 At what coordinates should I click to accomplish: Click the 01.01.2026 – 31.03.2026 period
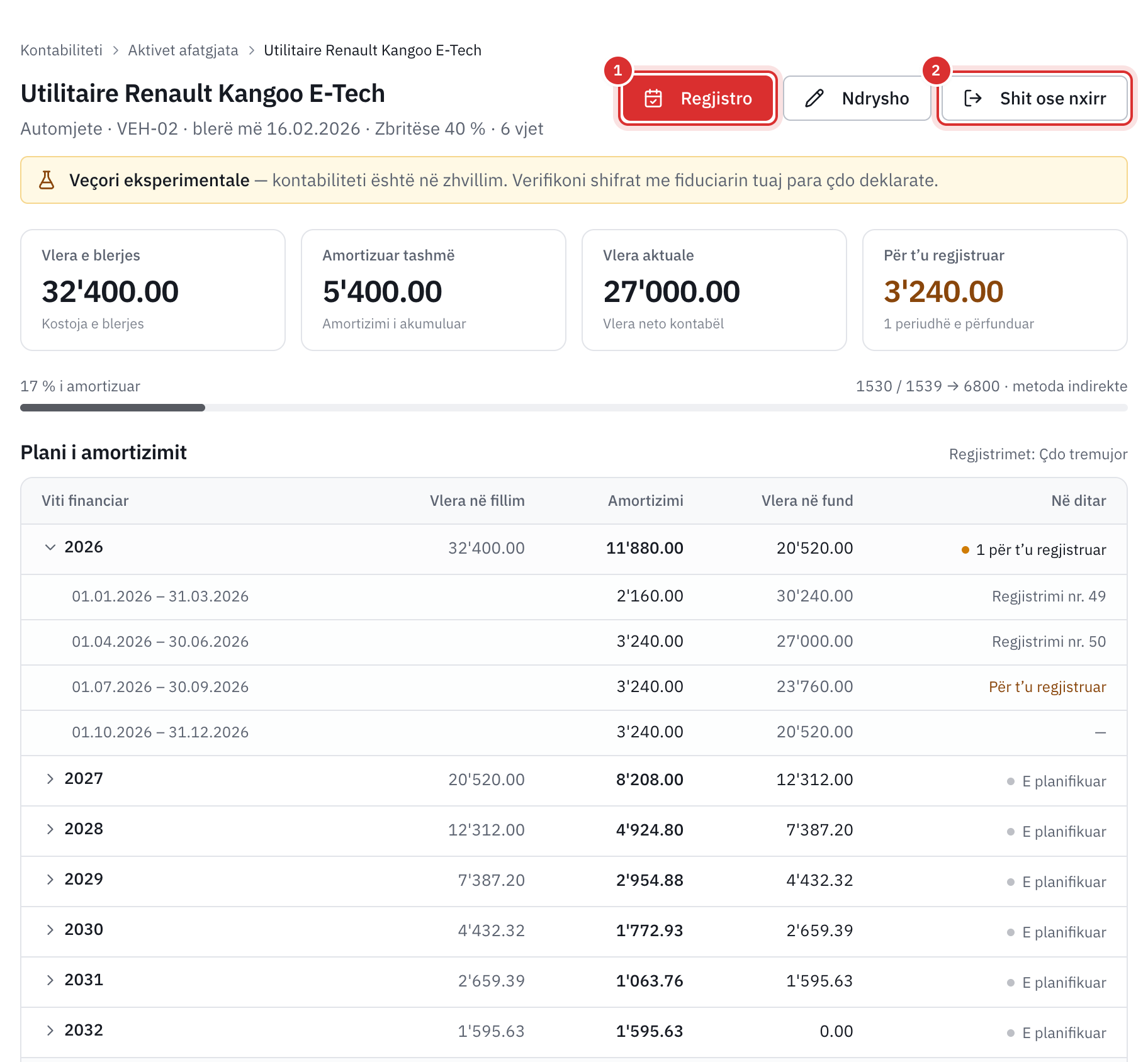pyautogui.click(x=160, y=596)
